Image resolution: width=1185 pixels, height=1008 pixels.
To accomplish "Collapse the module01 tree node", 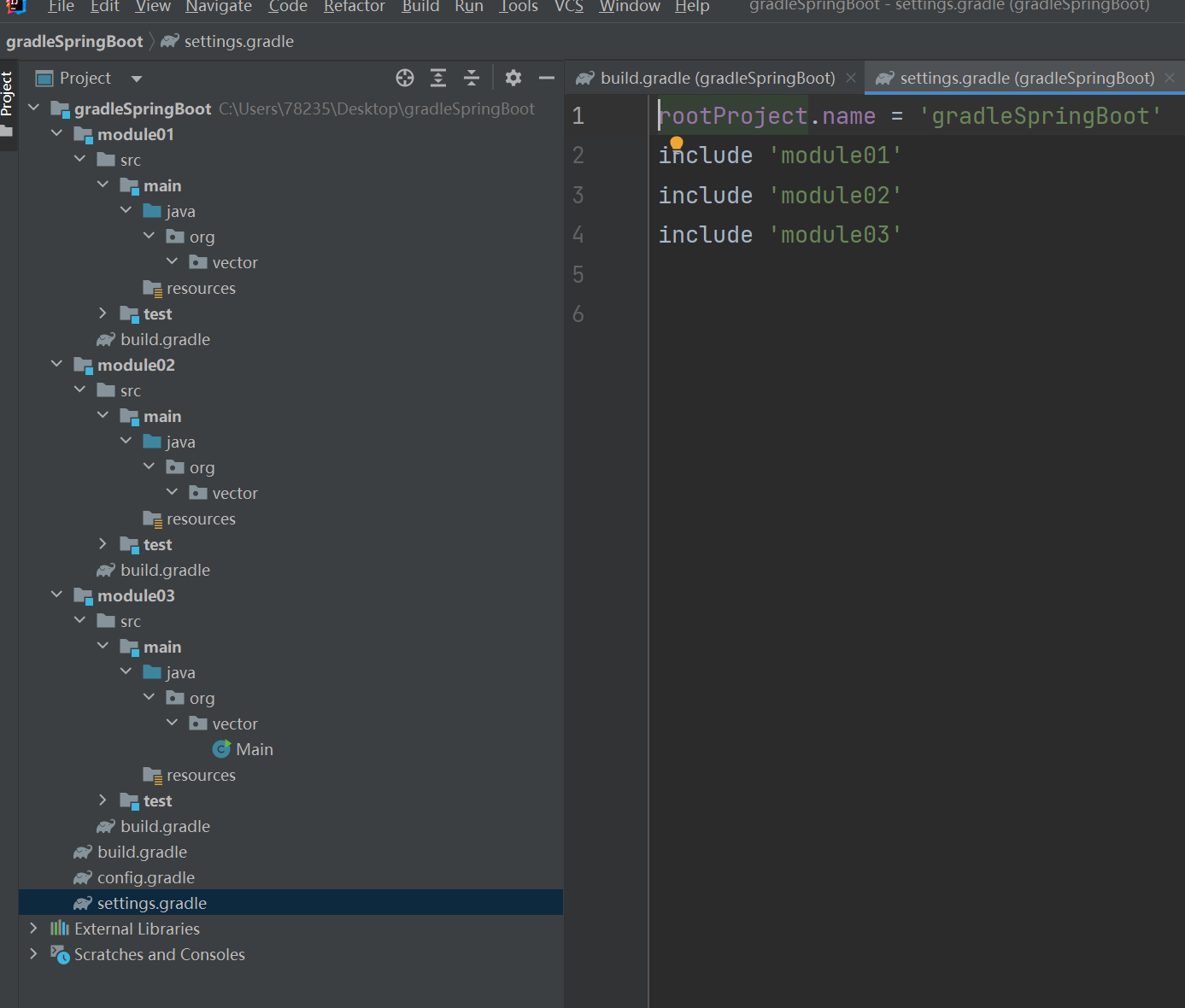I will pyautogui.click(x=57, y=133).
